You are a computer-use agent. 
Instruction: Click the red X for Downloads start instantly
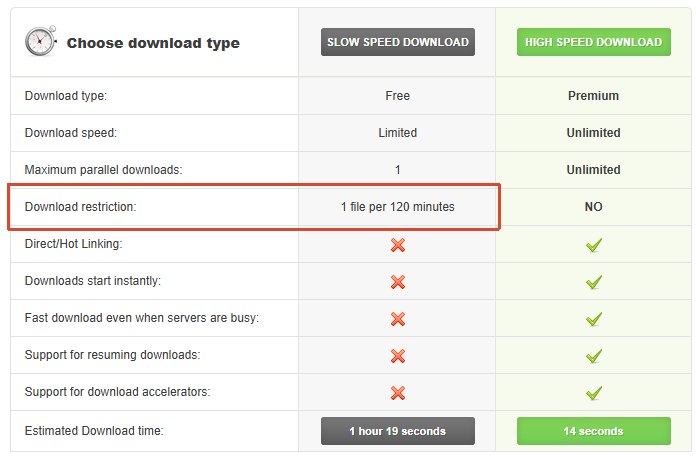point(398,281)
